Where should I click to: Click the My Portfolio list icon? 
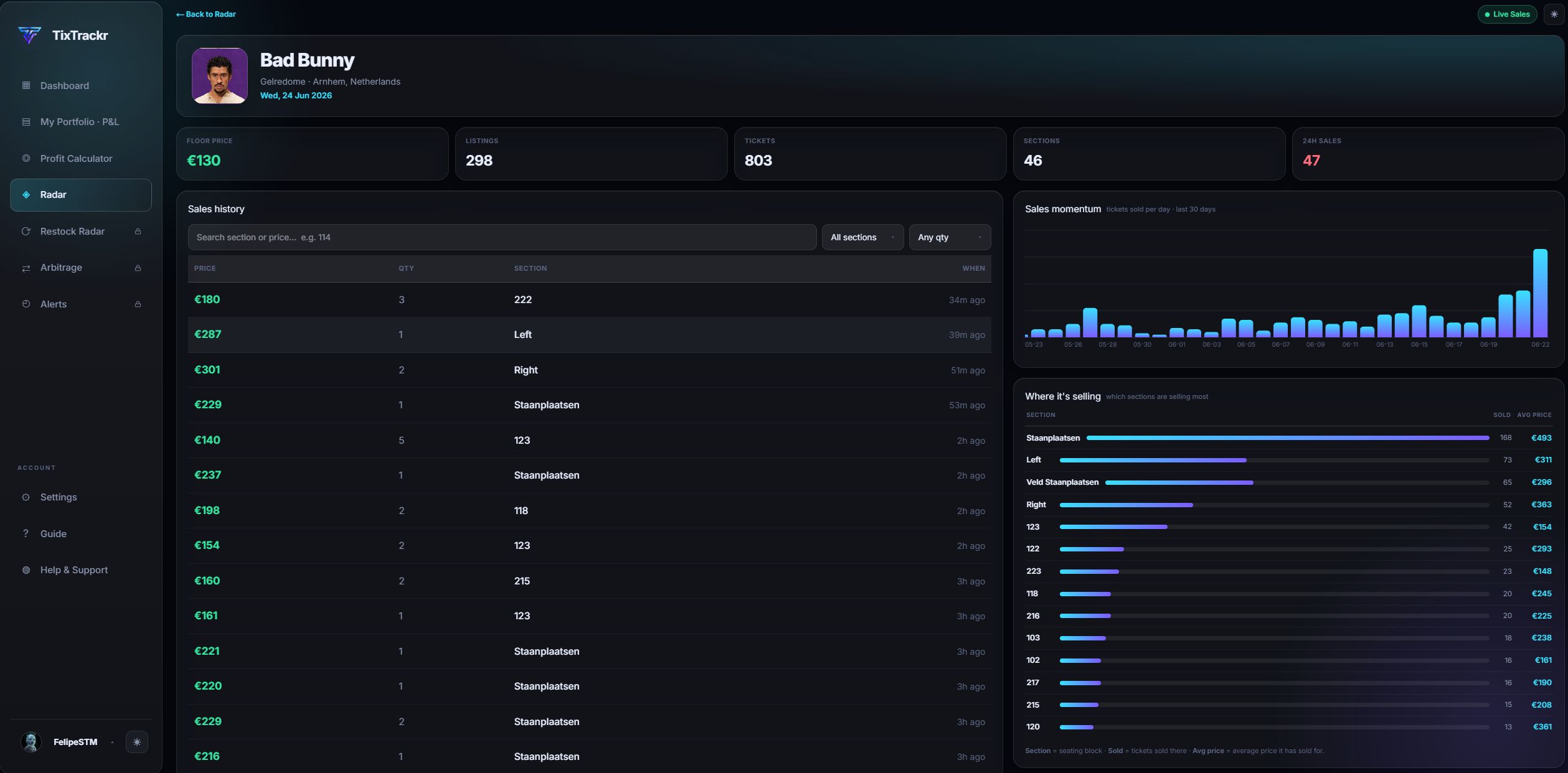click(x=26, y=122)
